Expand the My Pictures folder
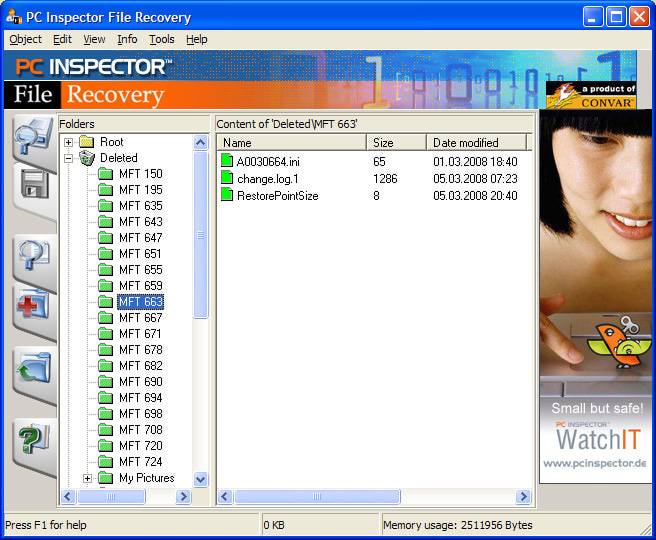The image size is (656, 540). tap(87, 478)
